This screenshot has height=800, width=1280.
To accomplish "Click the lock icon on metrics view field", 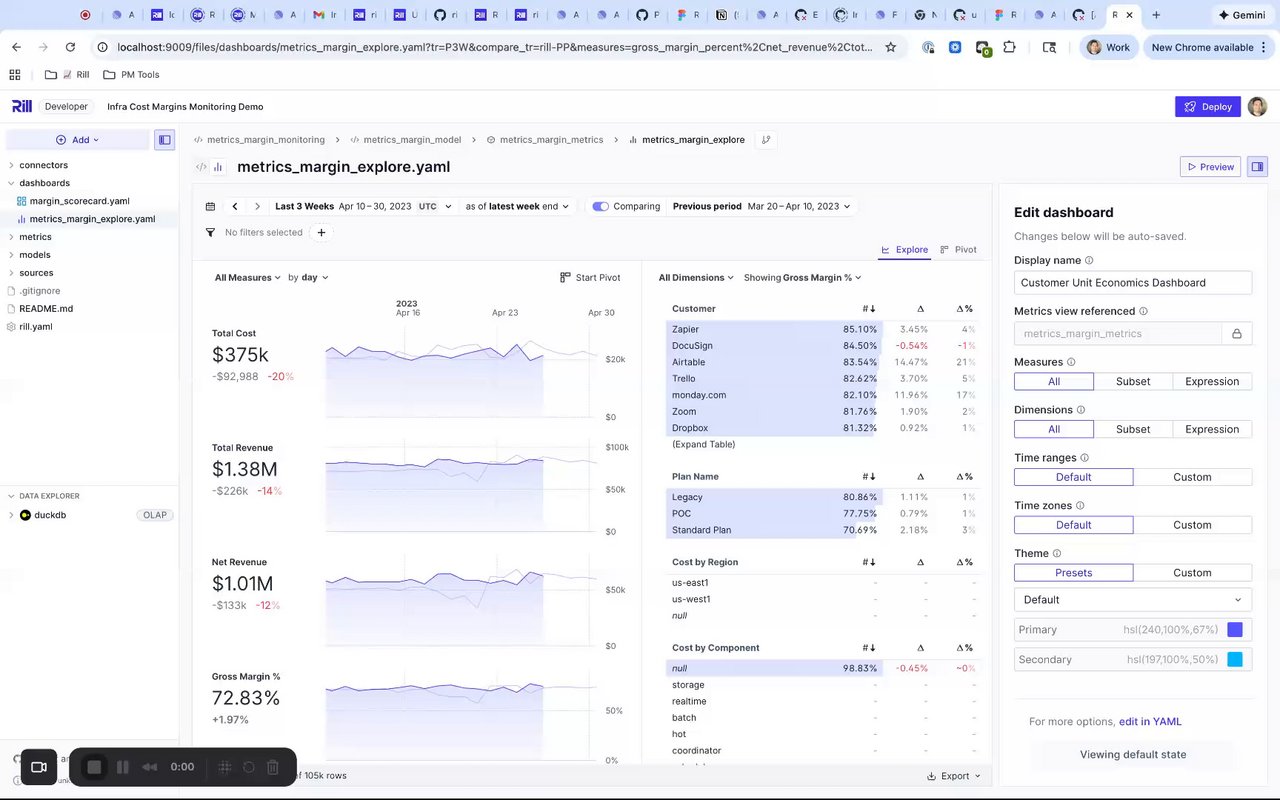I will click(x=1236, y=334).
